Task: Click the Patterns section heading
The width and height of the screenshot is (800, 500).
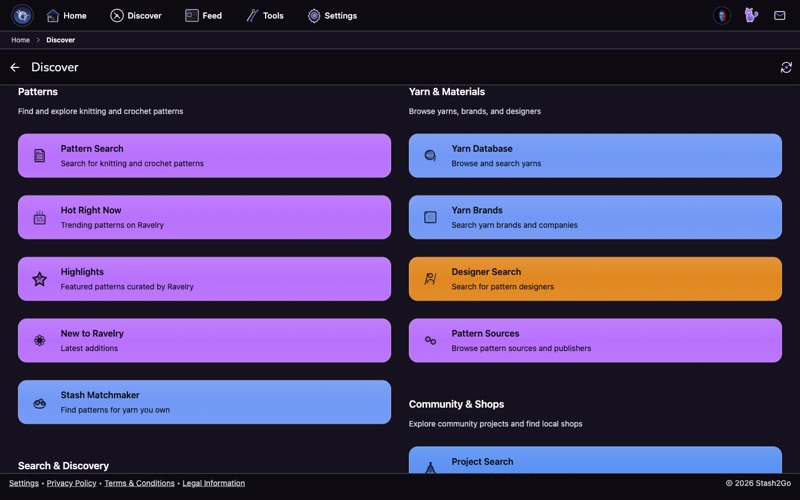Action: [38, 92]
